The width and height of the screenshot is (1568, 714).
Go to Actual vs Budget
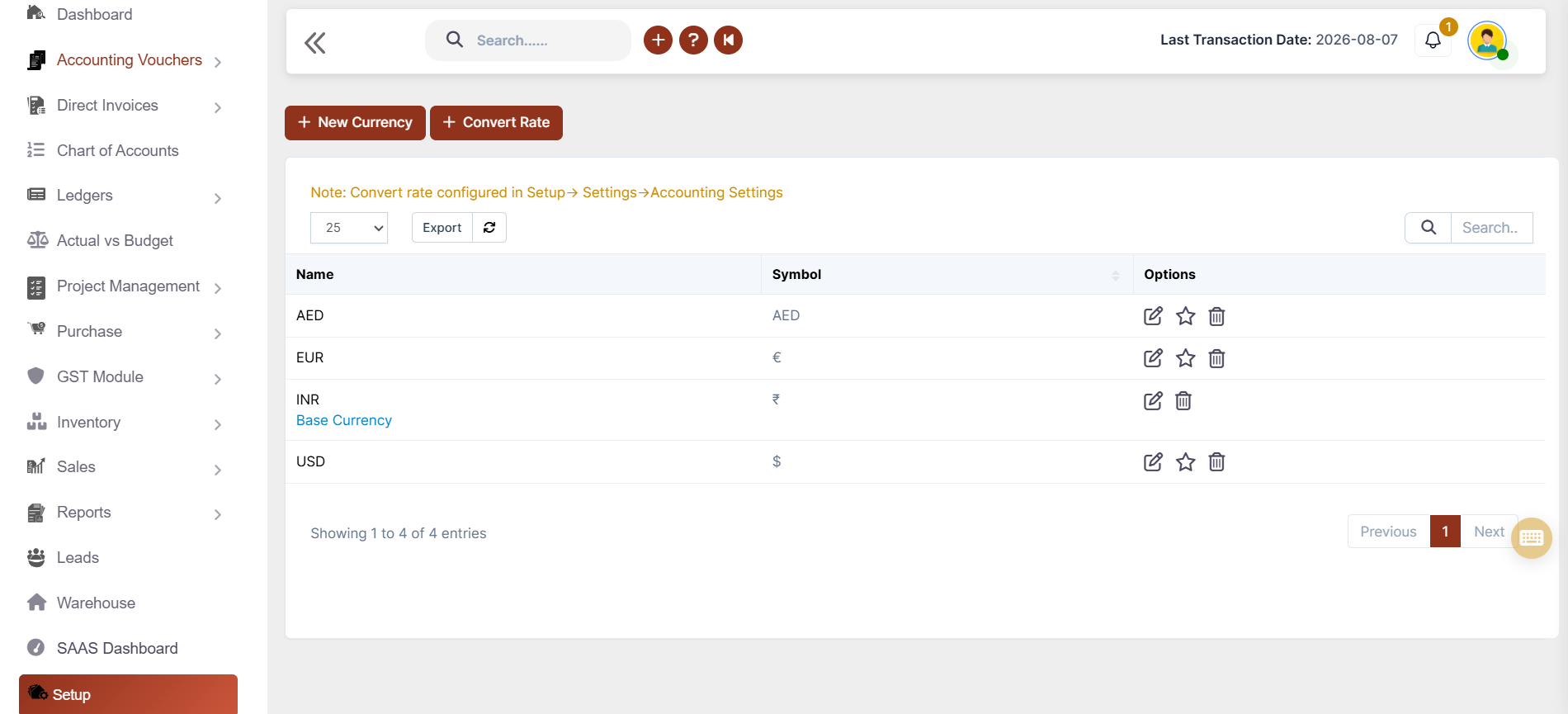point(115,241)
